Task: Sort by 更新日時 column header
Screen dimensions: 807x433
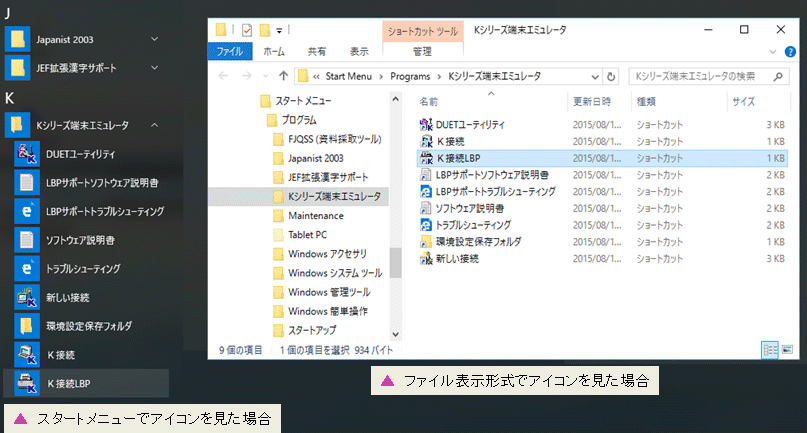Action: coord(592,101)
